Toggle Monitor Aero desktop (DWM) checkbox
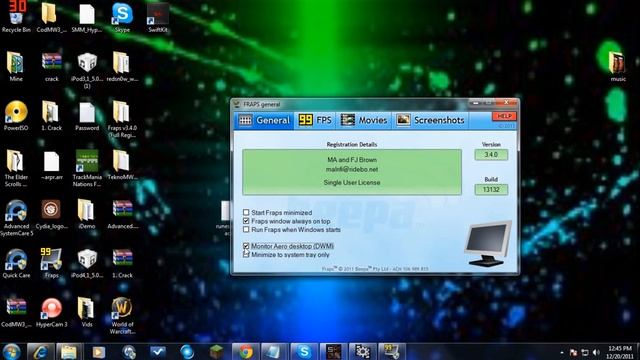This screenshot has height=360, width=640. coord(246,246)
